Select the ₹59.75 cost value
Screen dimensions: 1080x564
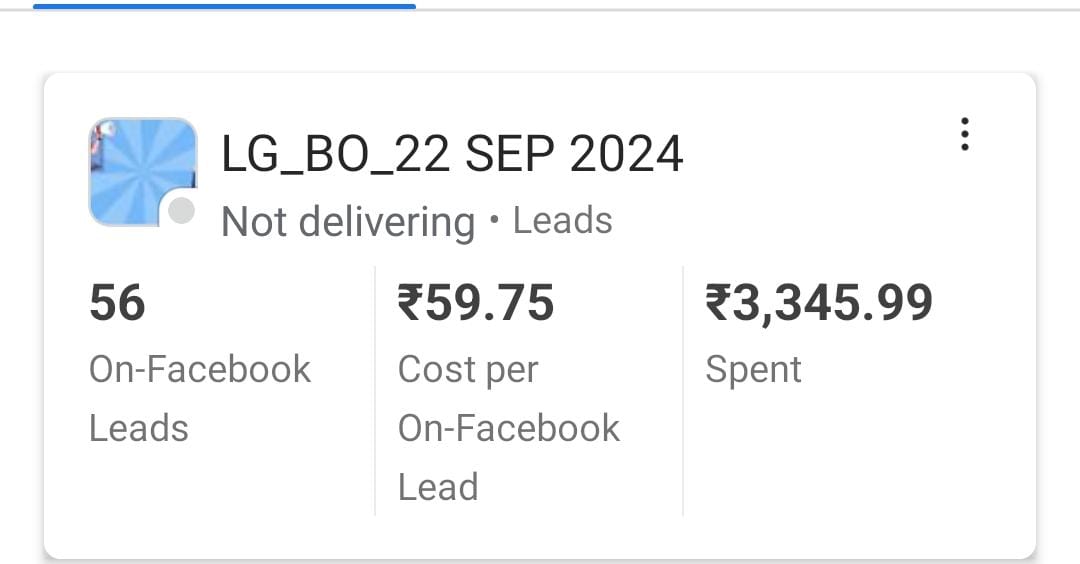coord(475,303)
